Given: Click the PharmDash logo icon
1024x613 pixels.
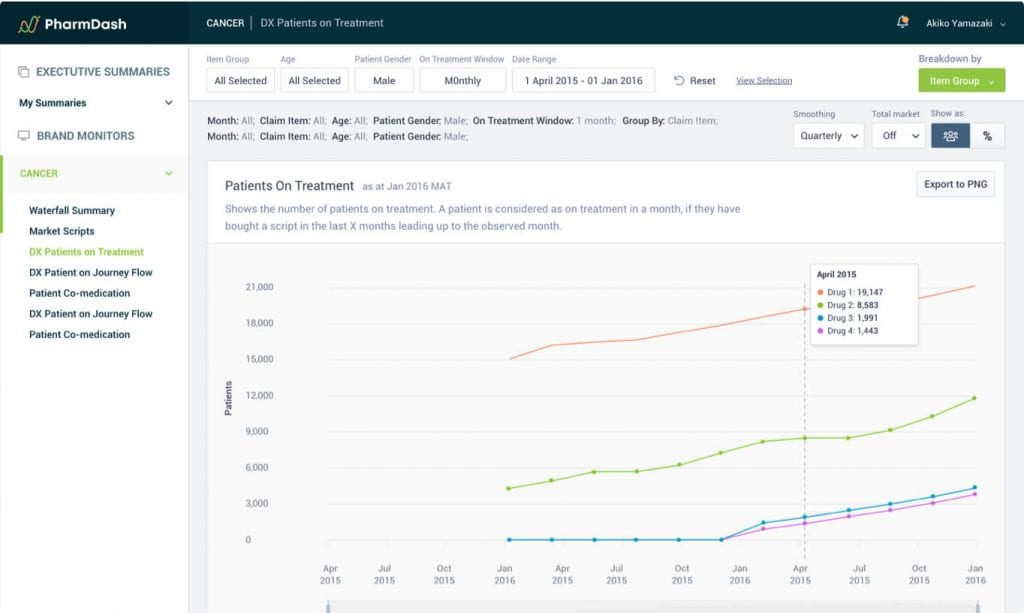Looking at the screenshot, I should [29, 24].
